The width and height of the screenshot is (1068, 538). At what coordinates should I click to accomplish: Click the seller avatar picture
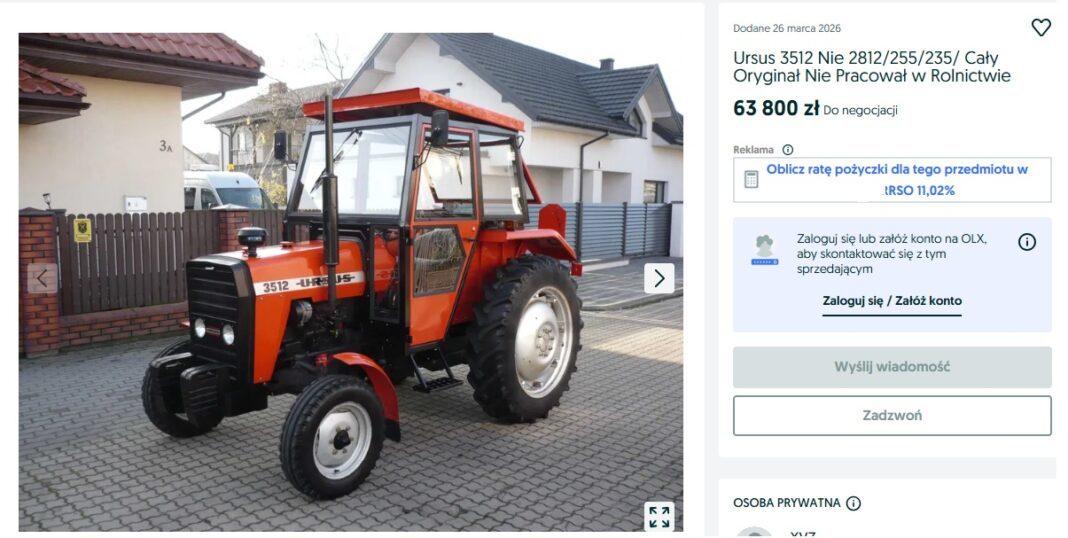click(755, 532)
